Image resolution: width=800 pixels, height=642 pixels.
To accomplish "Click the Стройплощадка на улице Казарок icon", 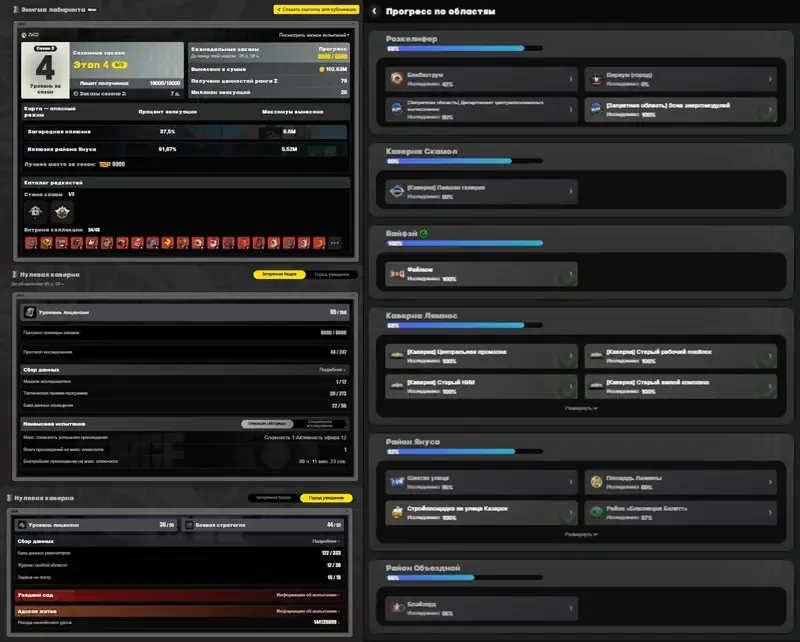I will [397, 512].
